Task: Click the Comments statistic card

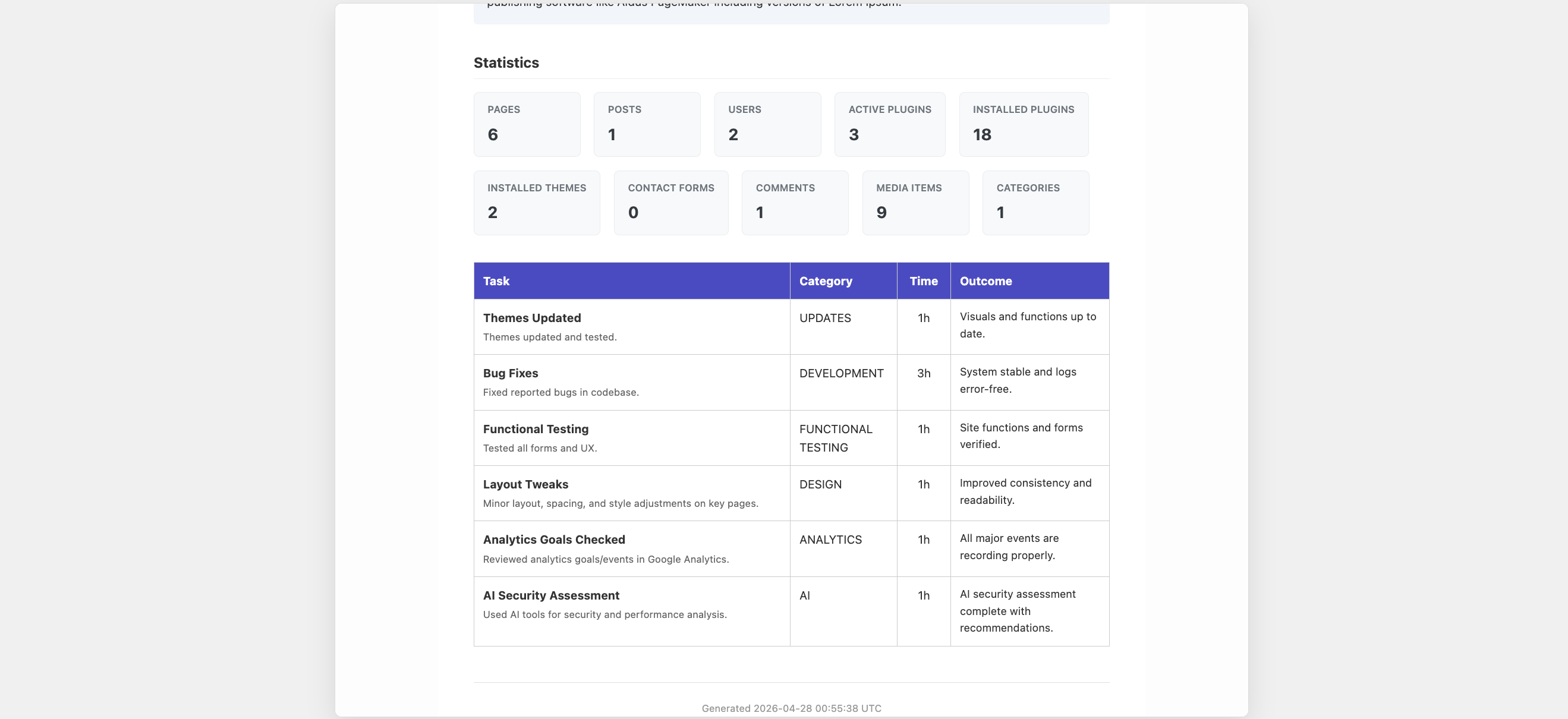Action: coord(794,203)
